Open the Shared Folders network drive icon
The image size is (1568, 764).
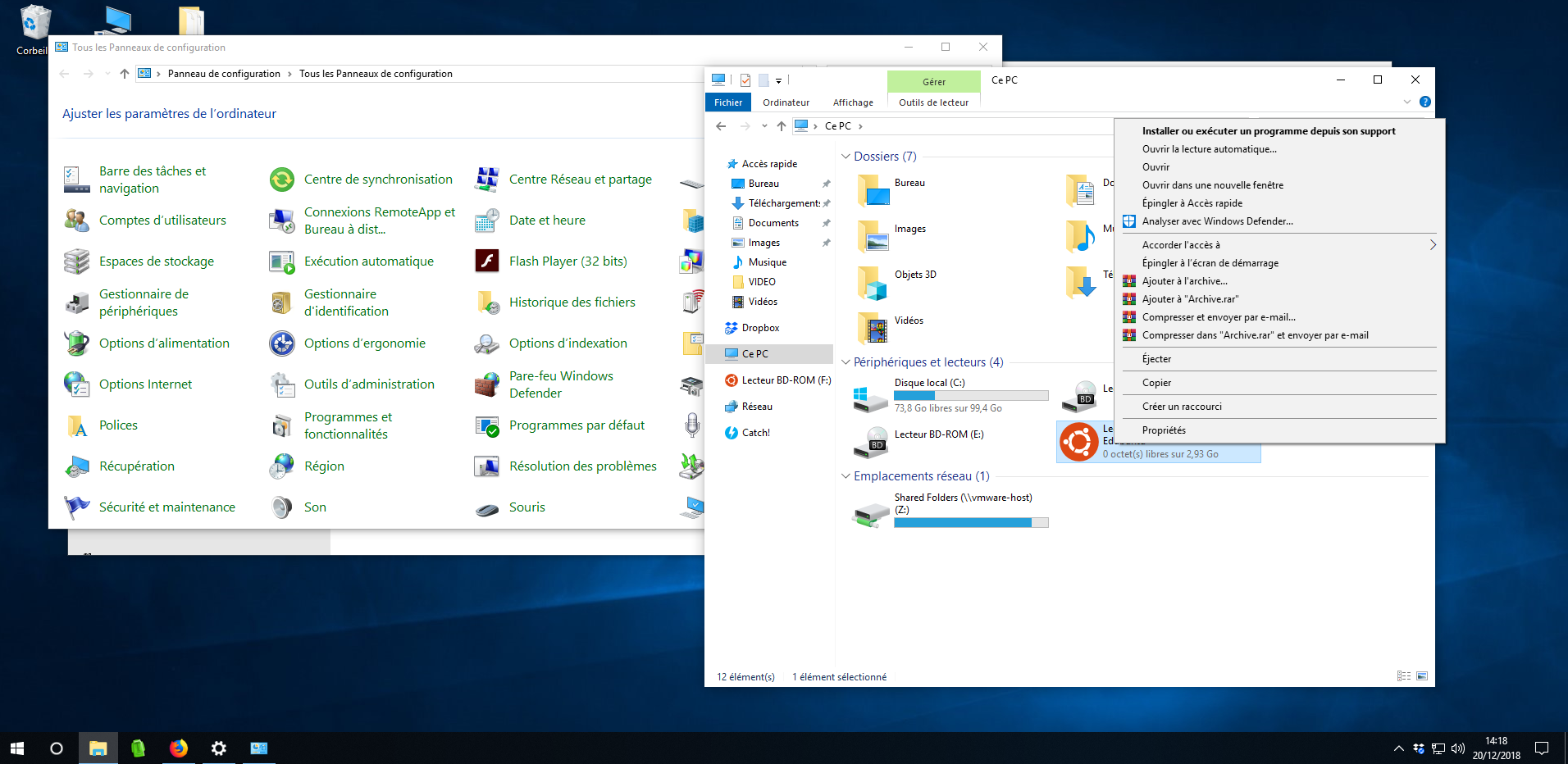[870, 513]
